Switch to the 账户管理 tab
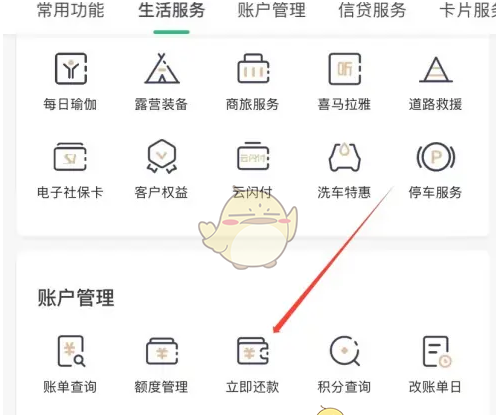This screenshot has width=496, height=415. pos(272,10)
